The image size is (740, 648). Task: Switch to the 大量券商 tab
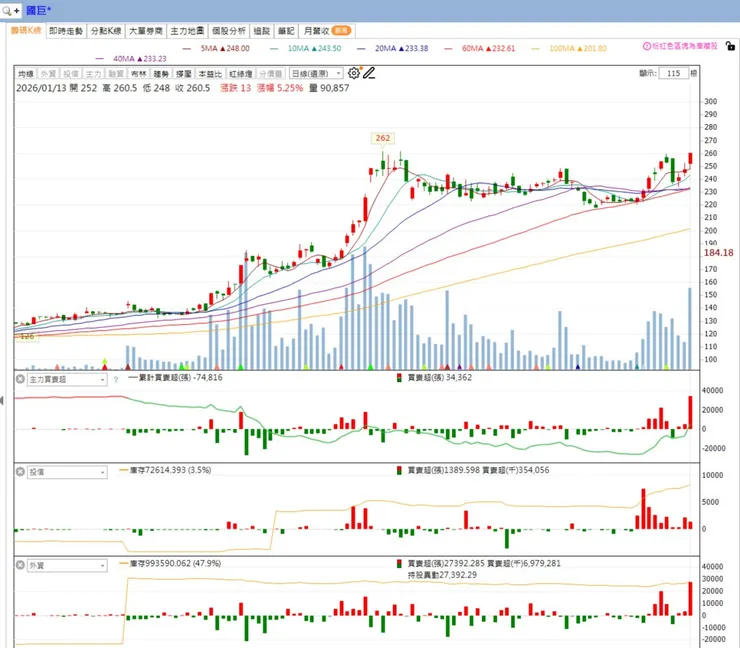point(146,31)
